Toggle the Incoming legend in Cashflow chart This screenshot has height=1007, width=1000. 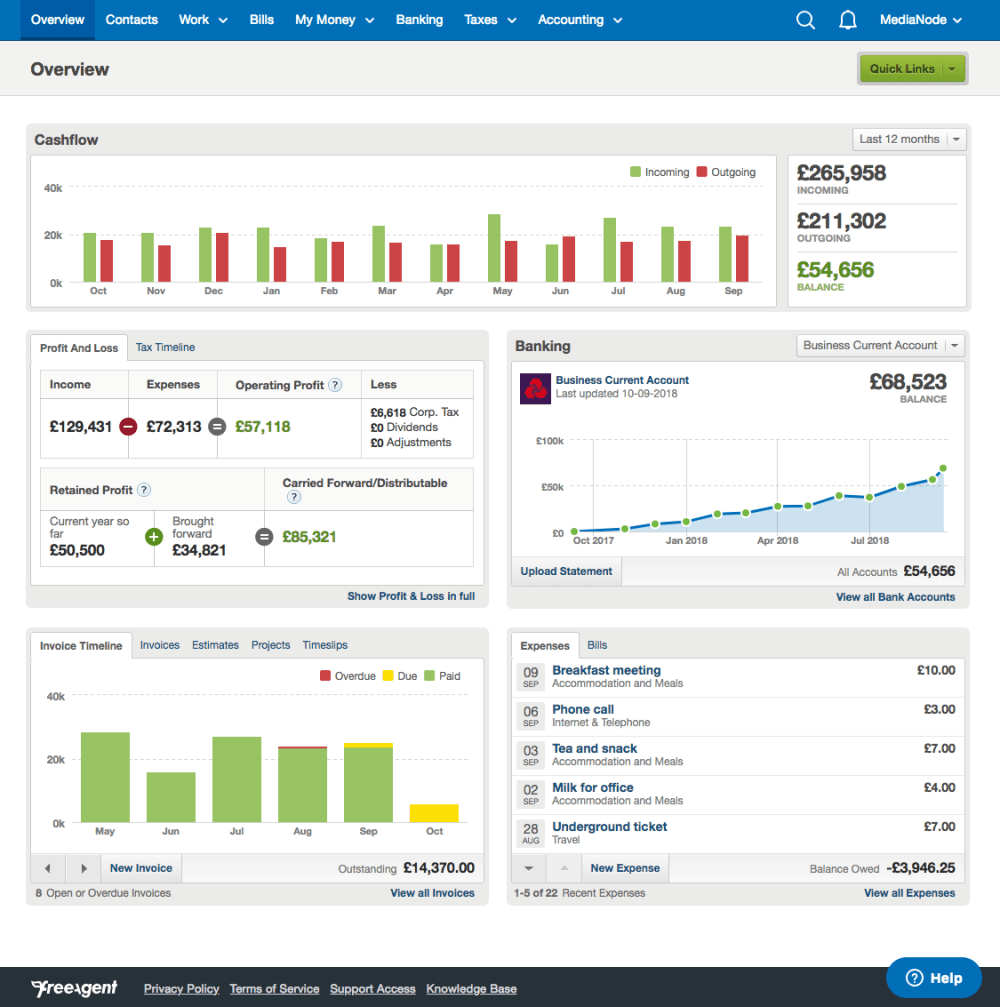(x=659, y=172)
